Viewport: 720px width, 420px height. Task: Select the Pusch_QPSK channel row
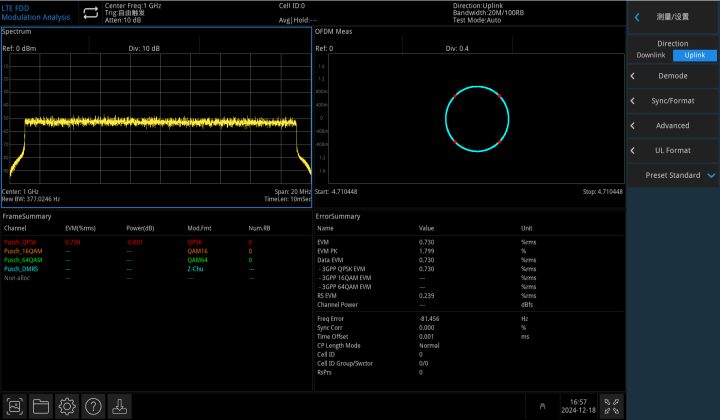(x=156, y=242)
